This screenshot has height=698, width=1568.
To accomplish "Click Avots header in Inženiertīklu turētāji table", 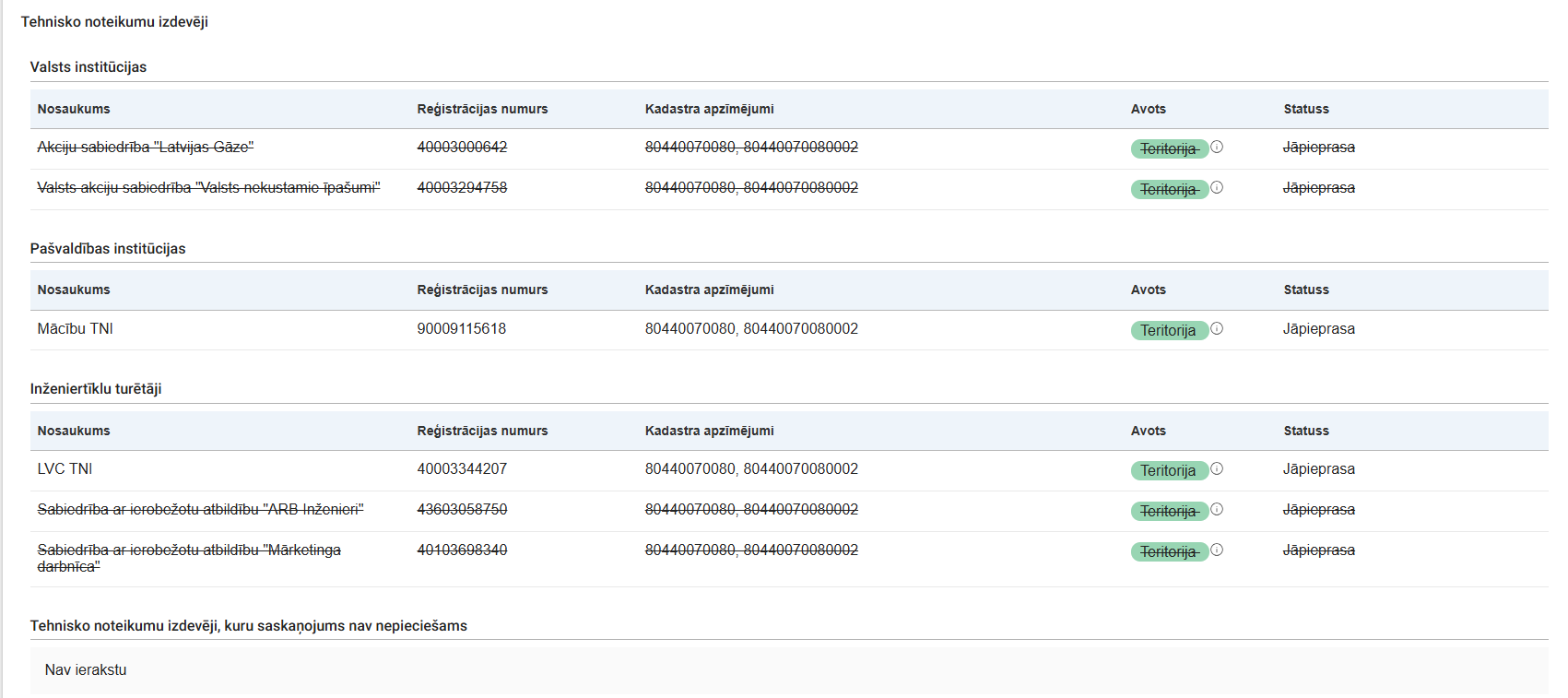I will (1148, 431).
